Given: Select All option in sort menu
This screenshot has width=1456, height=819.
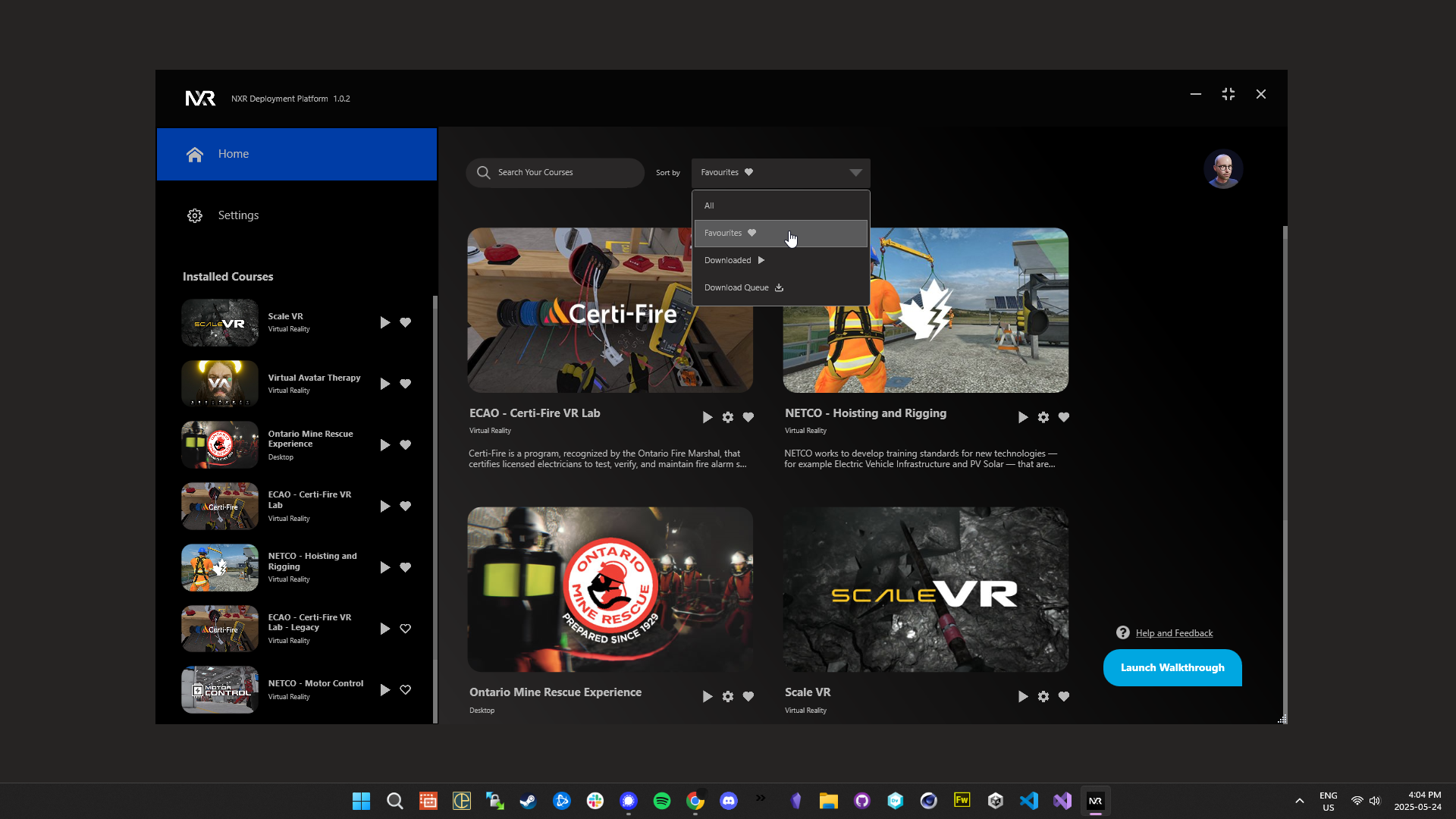Looking at the screenshot, I should pos(709,206).
